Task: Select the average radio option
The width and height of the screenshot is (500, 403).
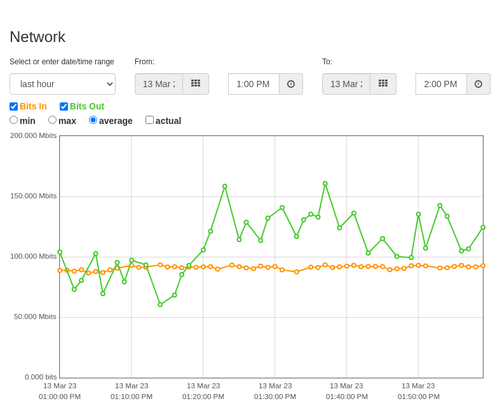Action: pyautogui.click(x=93, y=120)
